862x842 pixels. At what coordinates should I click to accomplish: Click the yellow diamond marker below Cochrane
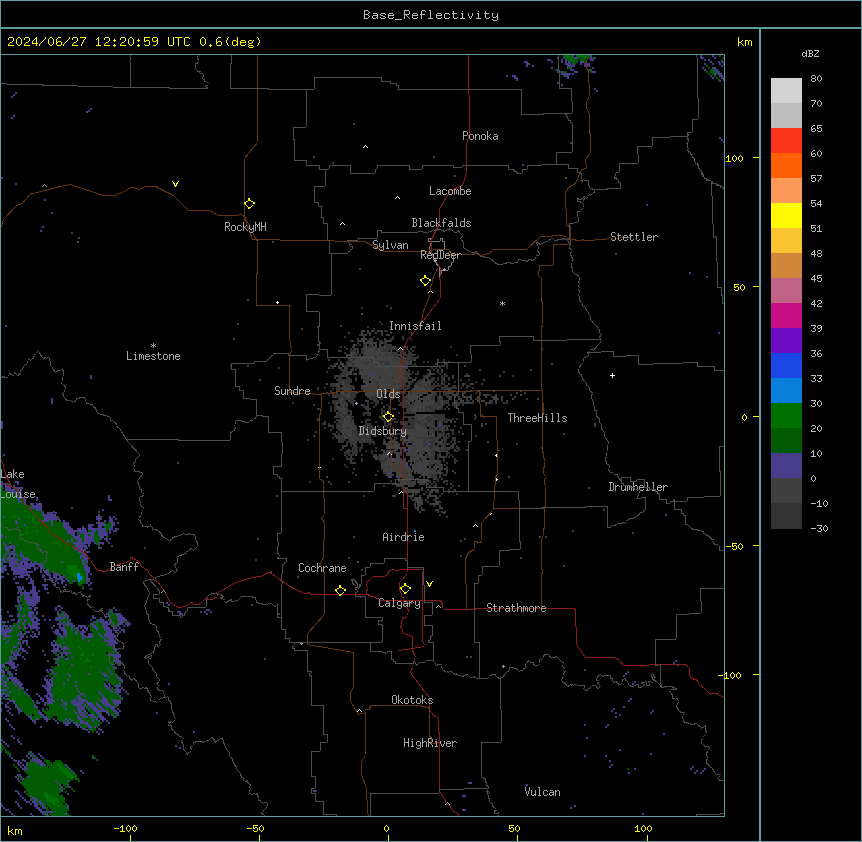coord(340,590)
